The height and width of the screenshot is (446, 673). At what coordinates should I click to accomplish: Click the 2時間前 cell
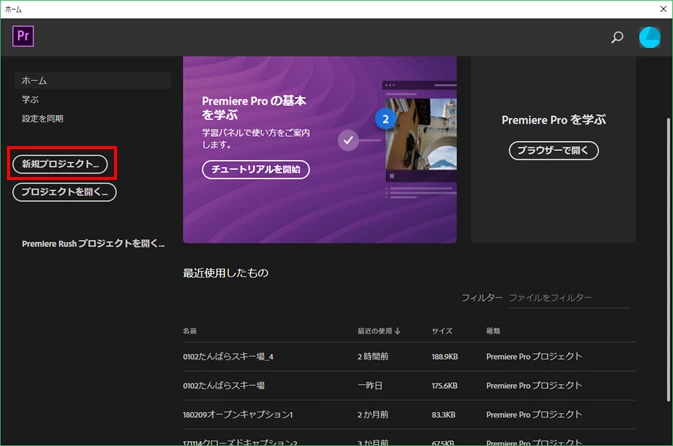pos(373,356)
